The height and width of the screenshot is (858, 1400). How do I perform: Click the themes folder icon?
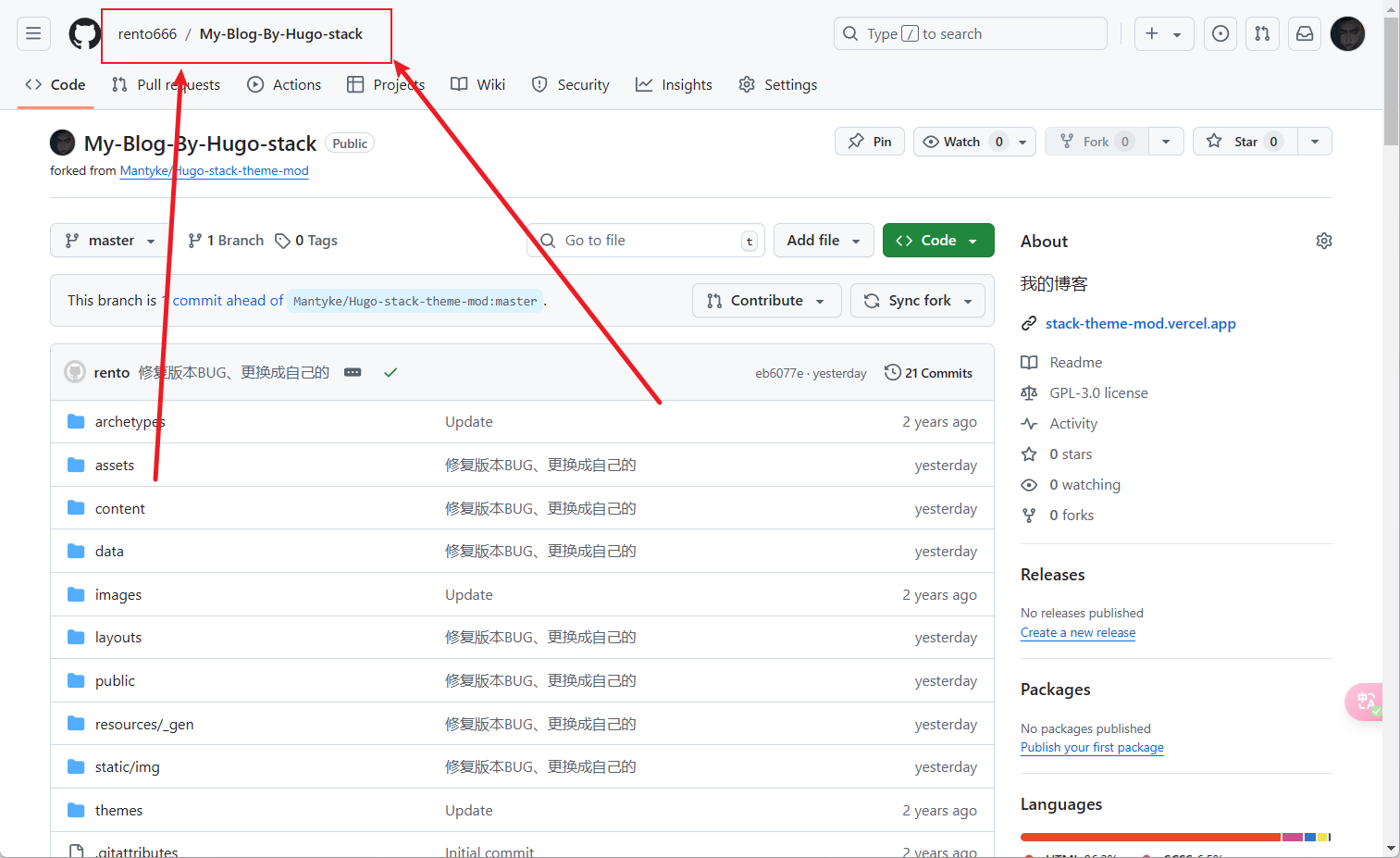[x=76, y=811]
